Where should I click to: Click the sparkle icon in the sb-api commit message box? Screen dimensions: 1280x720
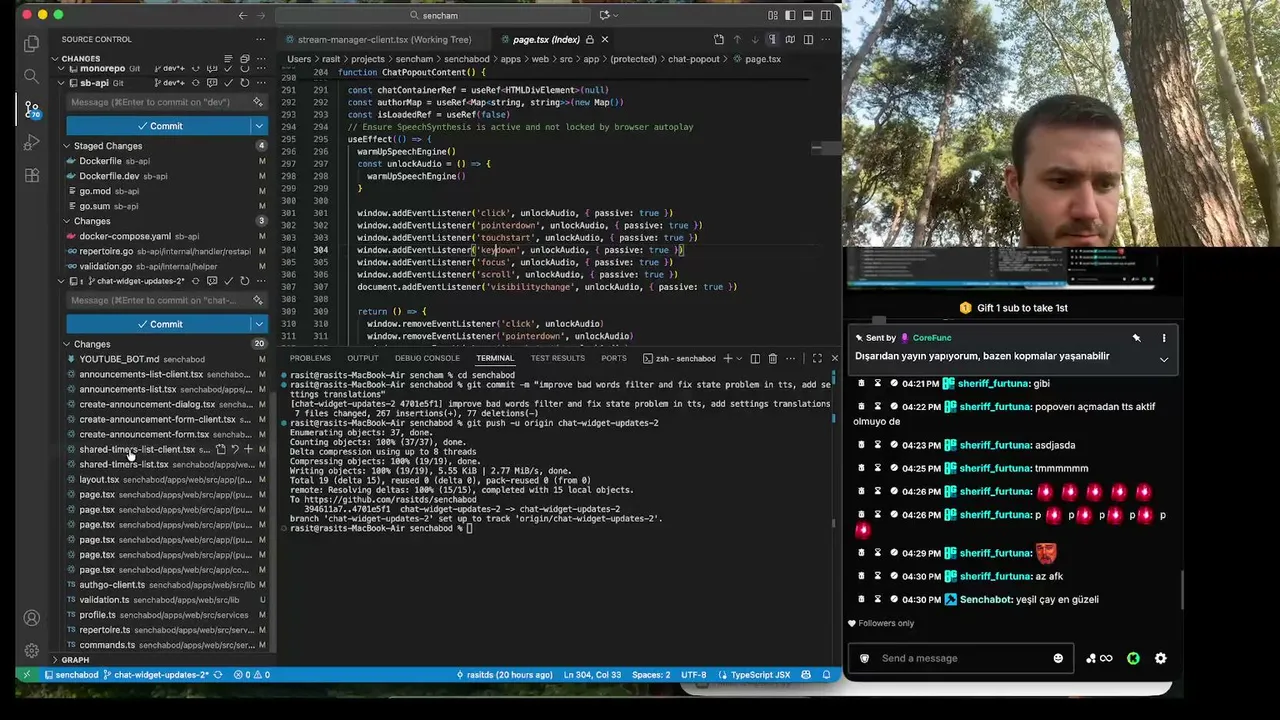point(258,102)
